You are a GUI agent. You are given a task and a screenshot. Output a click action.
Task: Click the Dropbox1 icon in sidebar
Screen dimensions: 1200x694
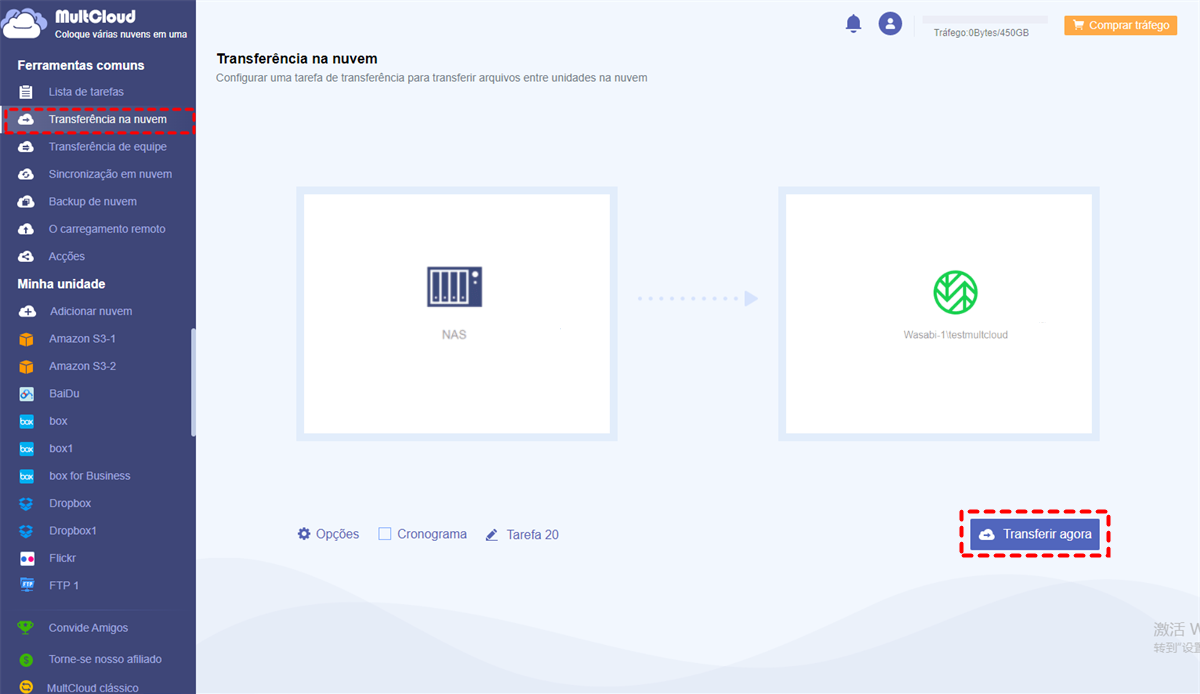click(x=27, y=531)
